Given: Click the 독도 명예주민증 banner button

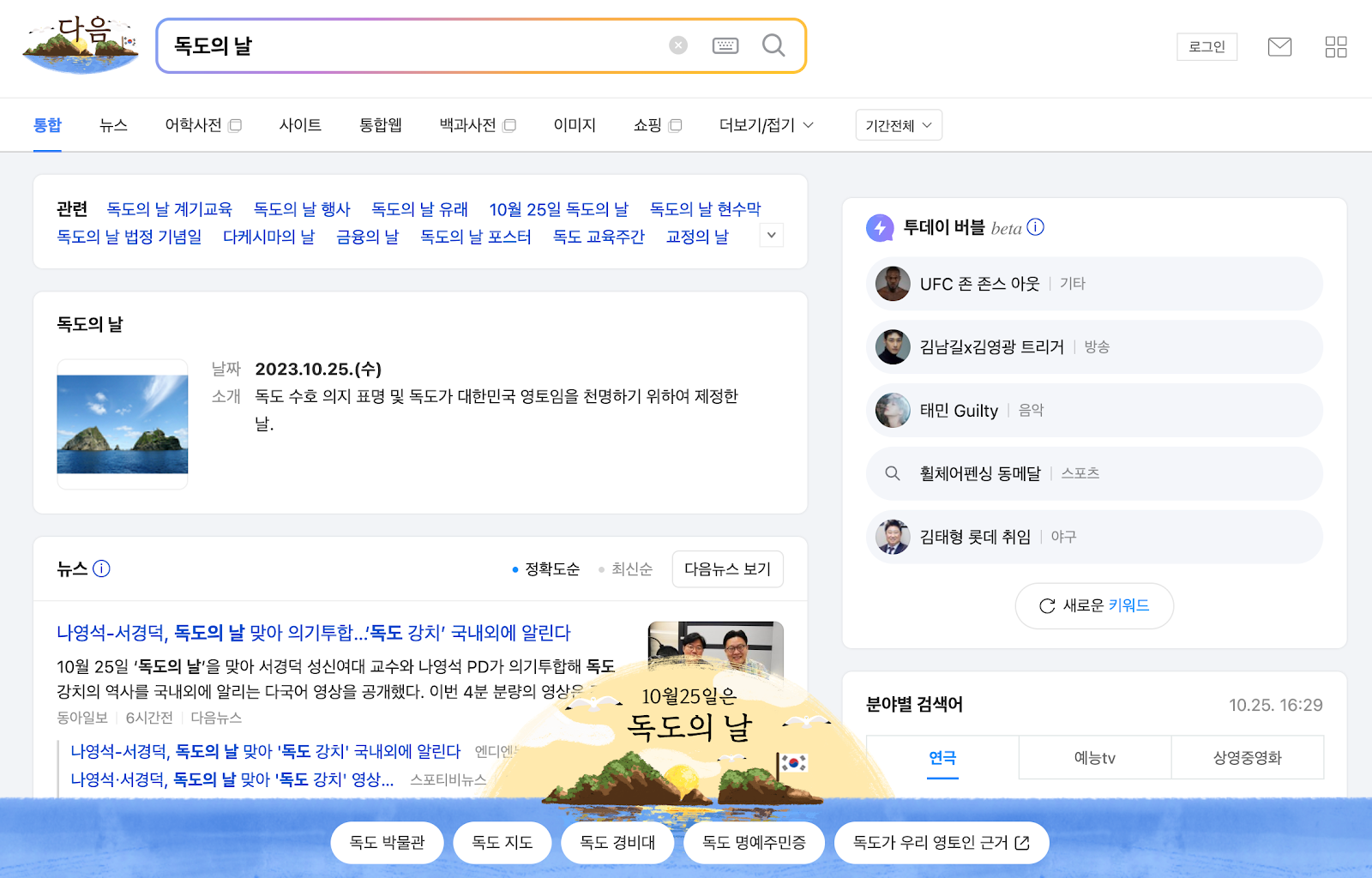Looking at the screenshot, I should (755, 843).
